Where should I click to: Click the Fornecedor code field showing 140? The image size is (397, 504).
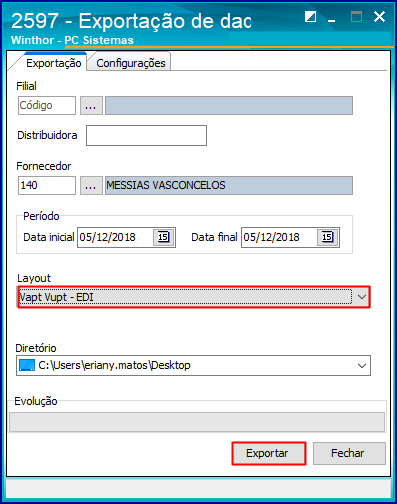(47, 186)
